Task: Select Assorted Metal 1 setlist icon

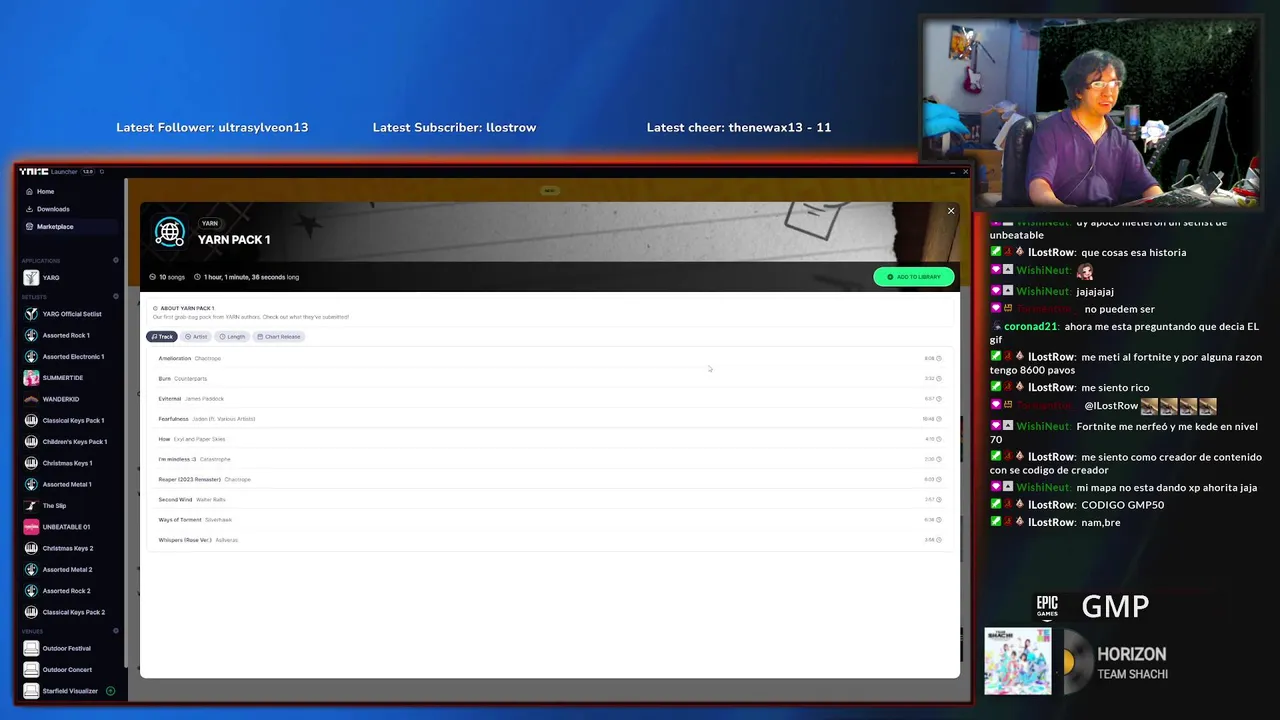Action: [31, 484]
